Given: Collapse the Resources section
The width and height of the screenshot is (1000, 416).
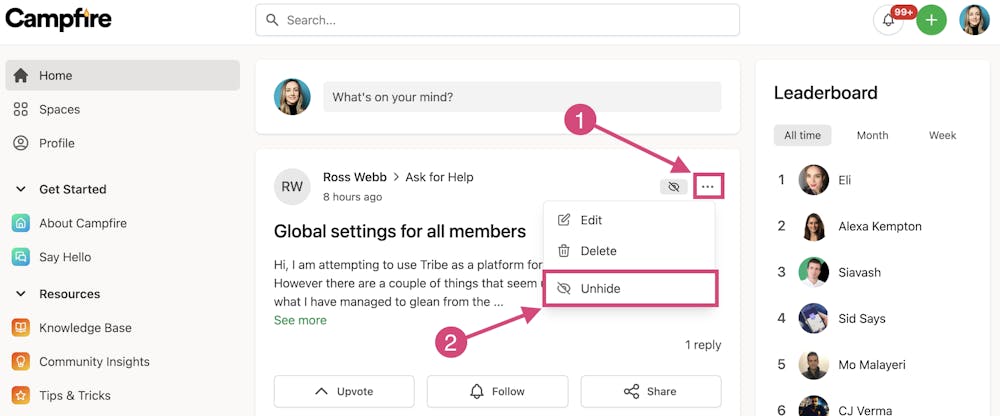Looking at the screenshot, I should 20,294.
